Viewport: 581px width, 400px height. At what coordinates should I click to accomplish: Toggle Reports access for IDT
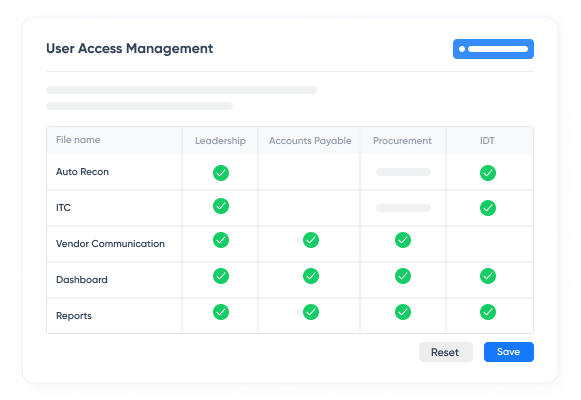[x=488, y=312]
